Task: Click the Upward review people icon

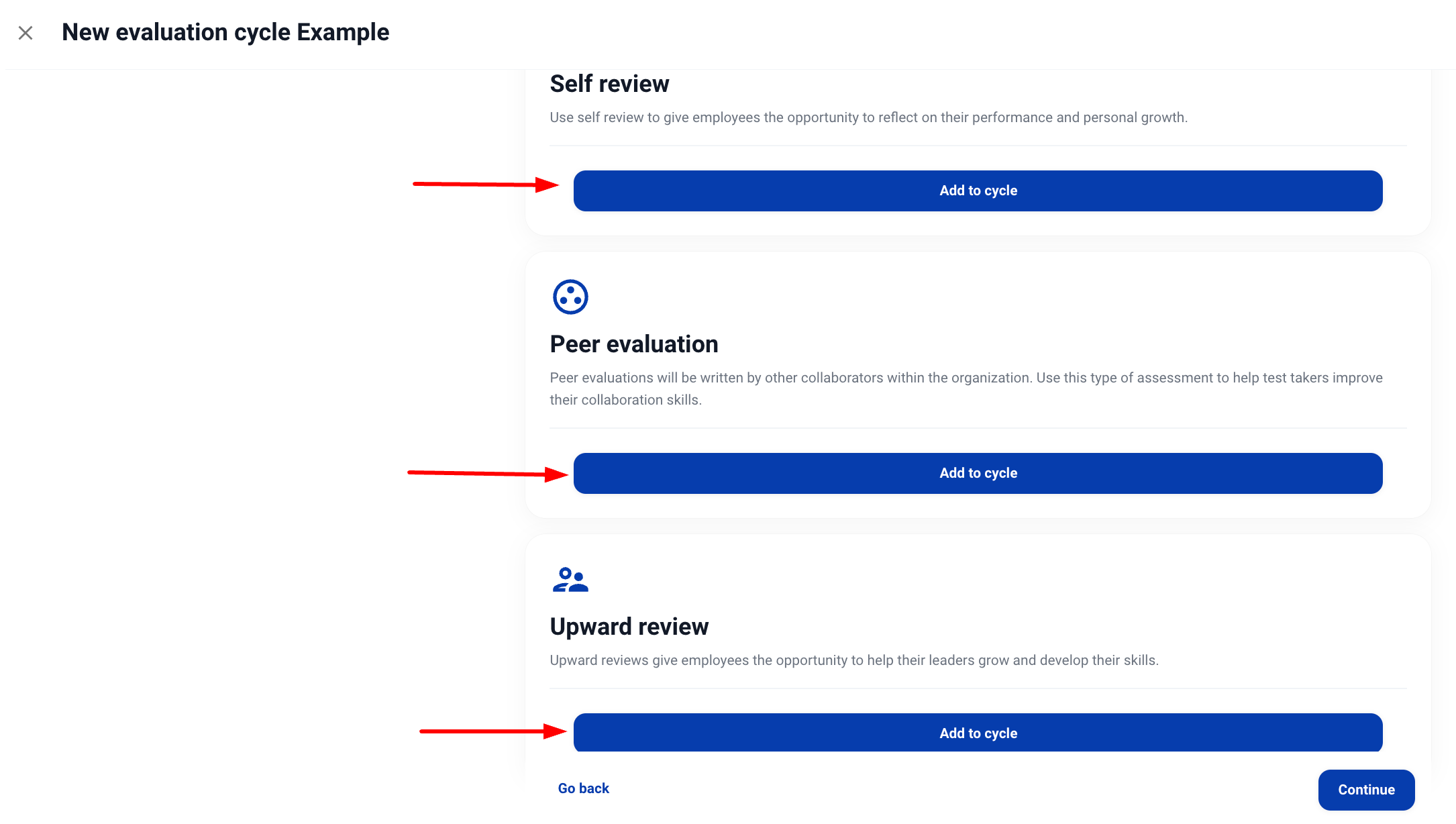Action: (570, 580)
